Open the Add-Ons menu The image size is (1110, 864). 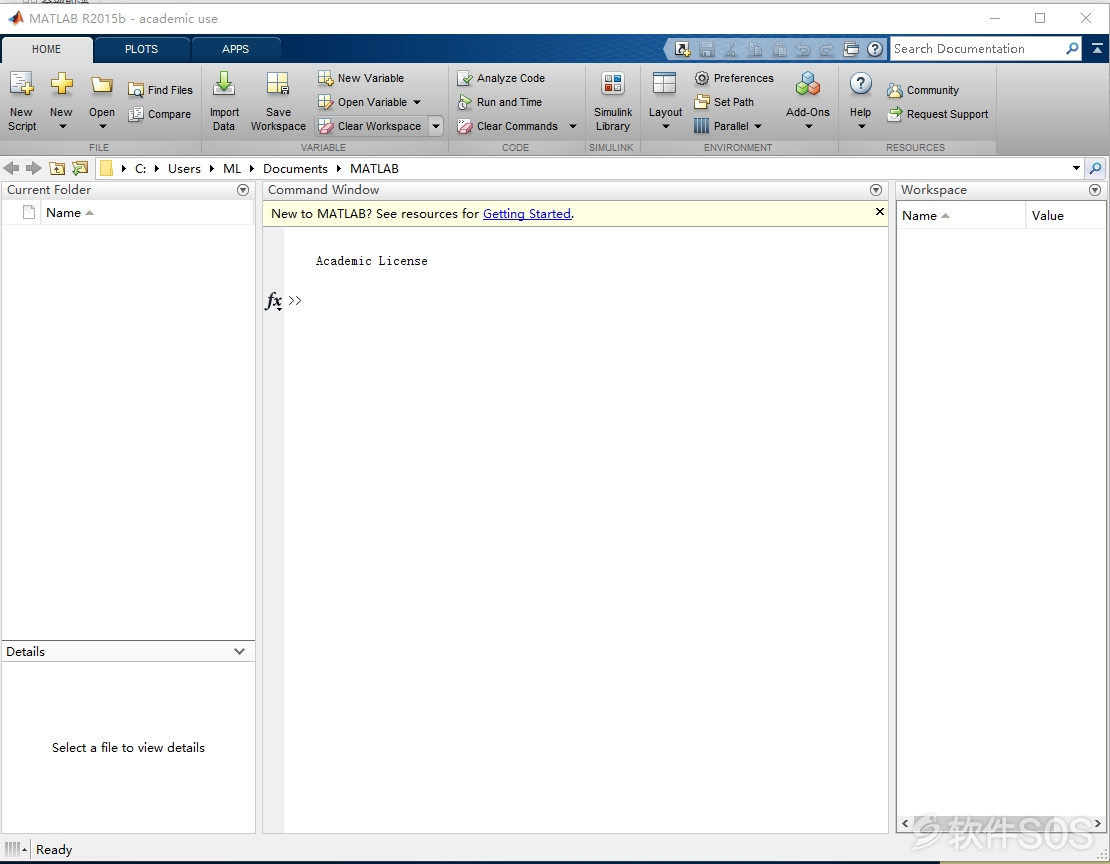point(808,101)
